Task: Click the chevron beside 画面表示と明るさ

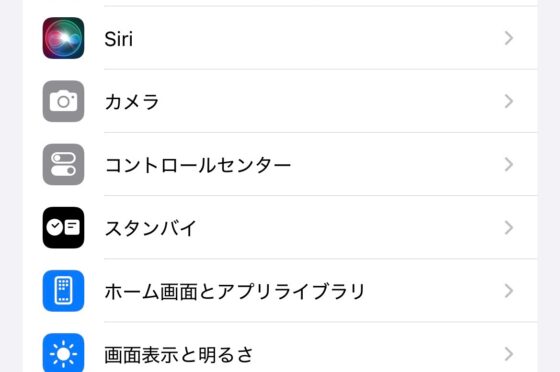Action: coord(509,354)
